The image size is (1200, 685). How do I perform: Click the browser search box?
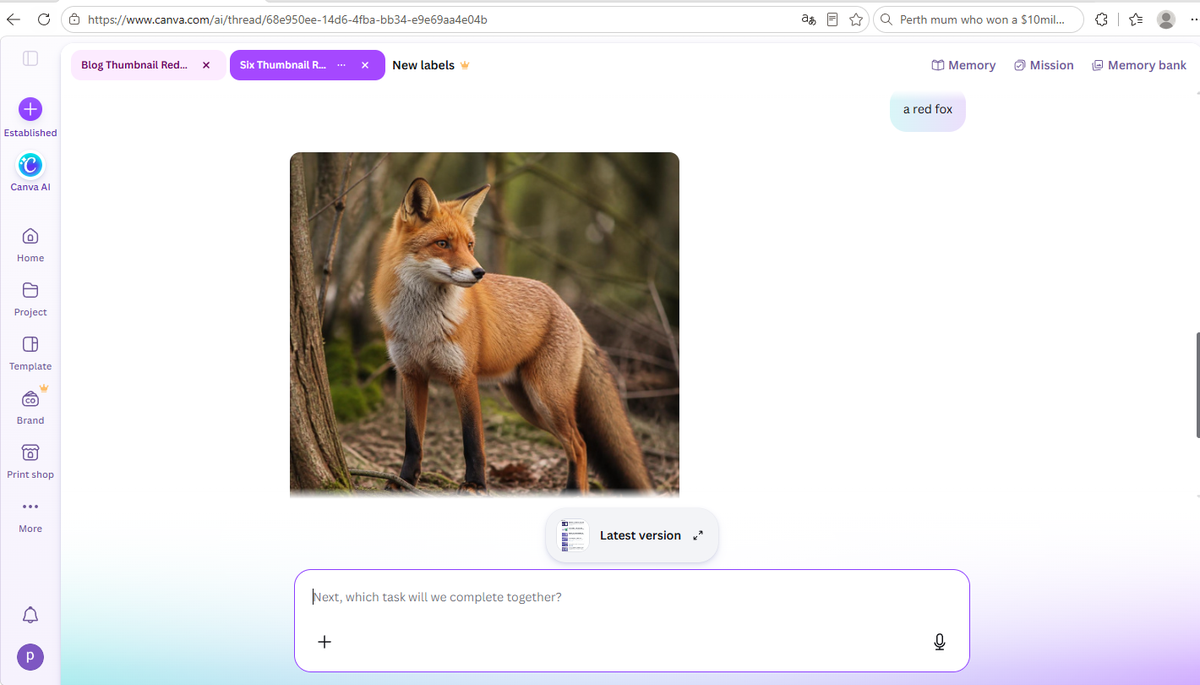click(x=978, y=20)
